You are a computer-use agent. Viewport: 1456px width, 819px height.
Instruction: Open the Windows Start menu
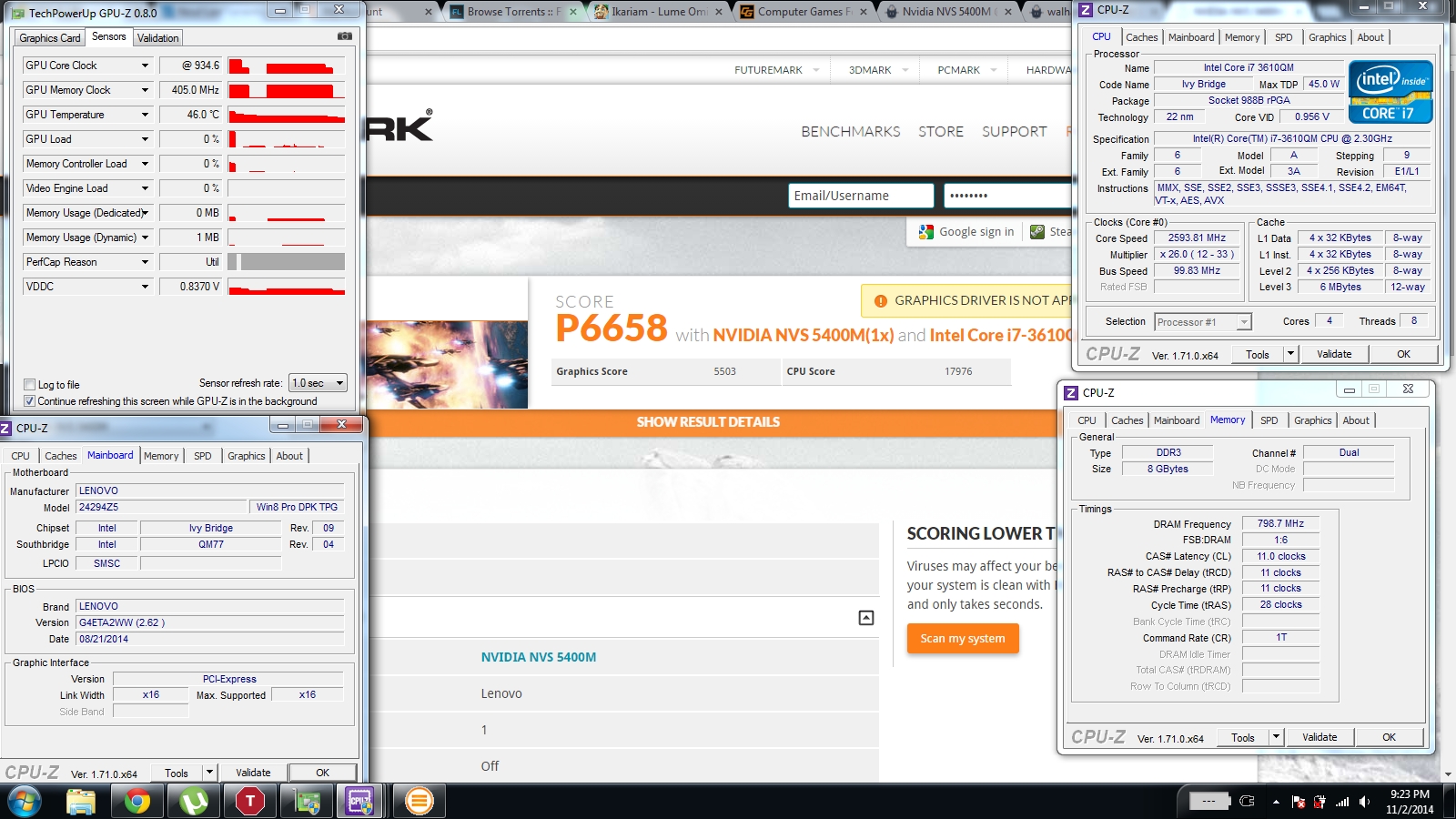(24, 802)
